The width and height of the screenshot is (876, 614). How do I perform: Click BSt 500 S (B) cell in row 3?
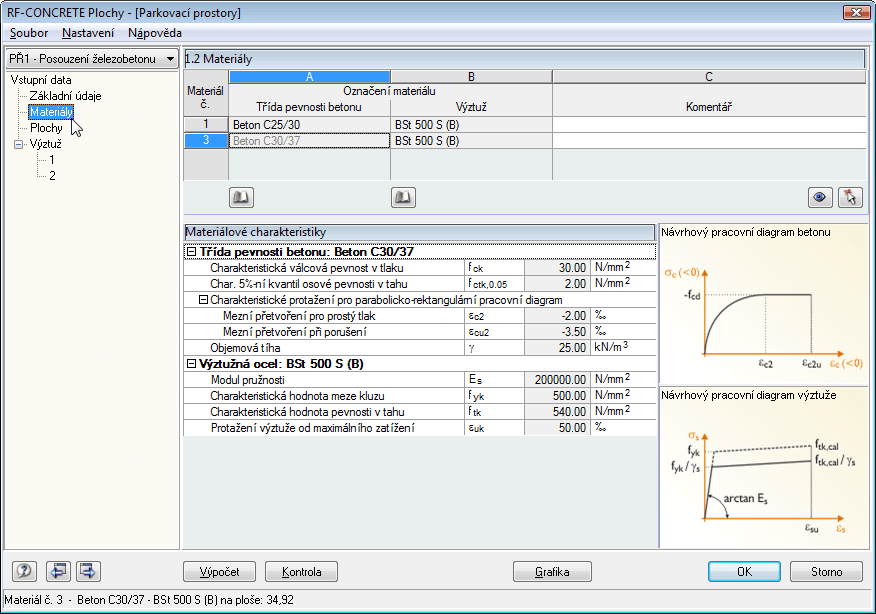point(471,141)
